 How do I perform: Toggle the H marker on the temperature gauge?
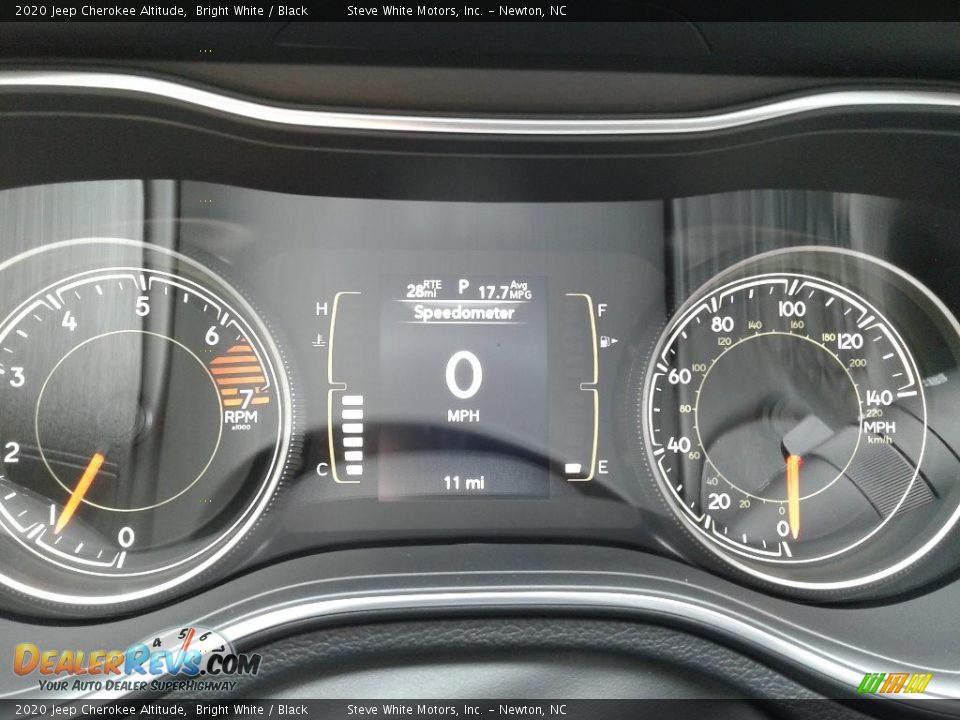(x=321, y=308)
